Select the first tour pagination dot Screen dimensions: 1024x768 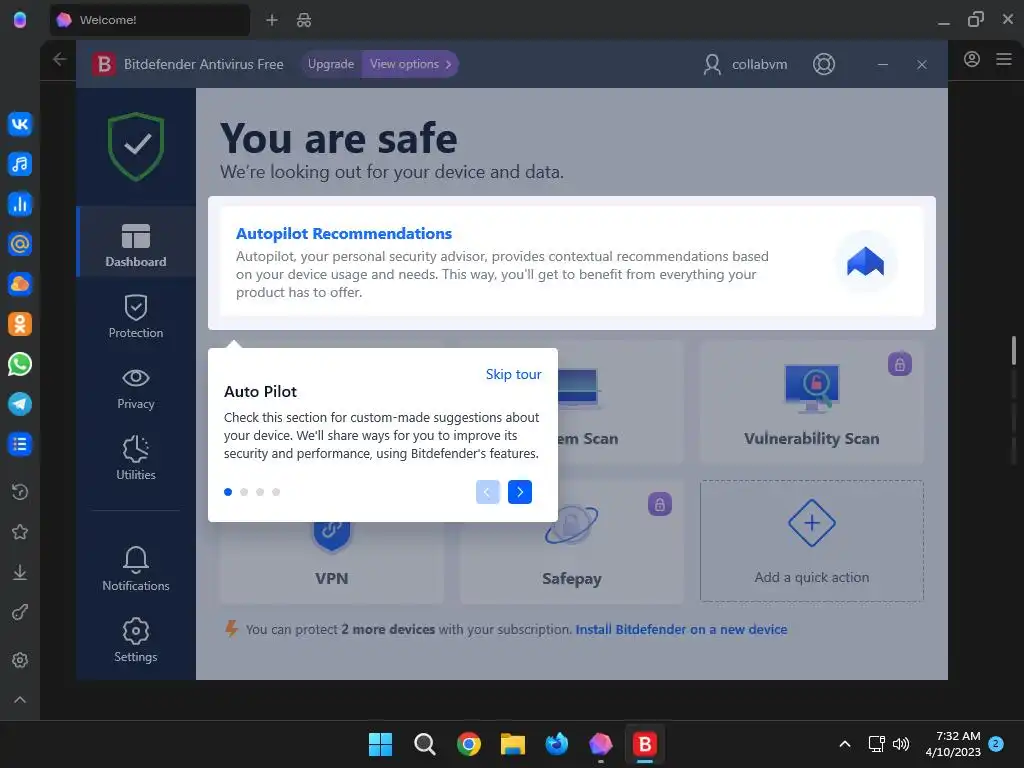pos(228,492)
